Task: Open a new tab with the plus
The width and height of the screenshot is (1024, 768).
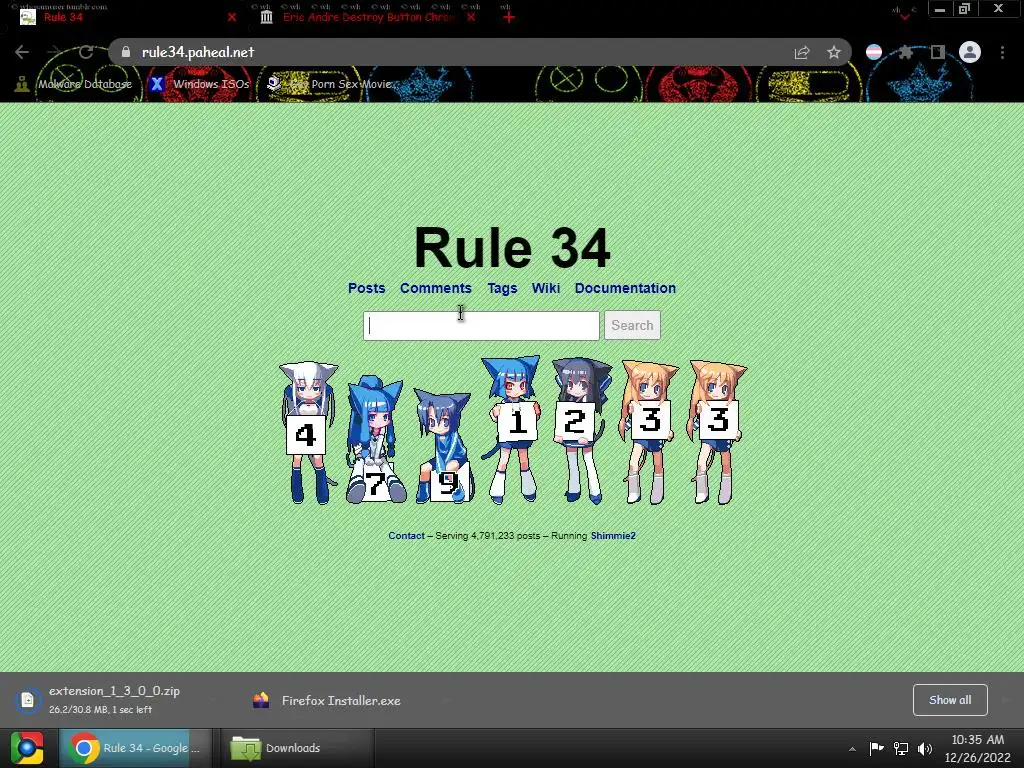Action: 509,18
